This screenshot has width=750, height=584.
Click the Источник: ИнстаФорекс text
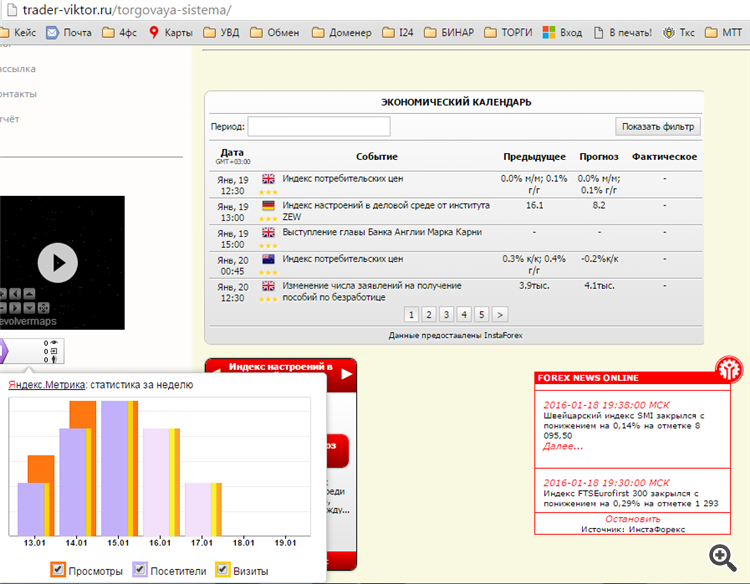pos(633,529)
